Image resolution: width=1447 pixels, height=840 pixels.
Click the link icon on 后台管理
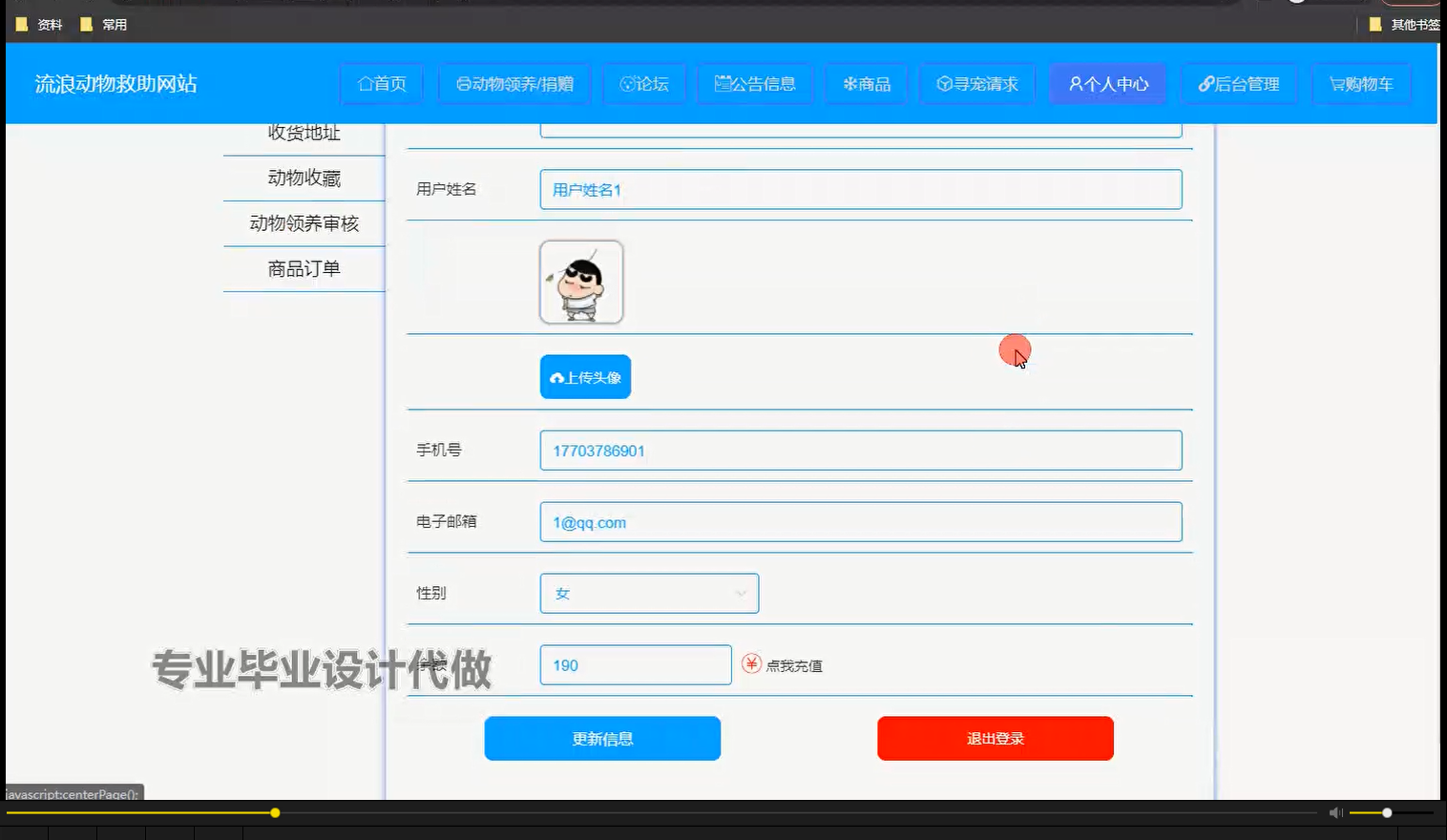(x=1206, y=84)
